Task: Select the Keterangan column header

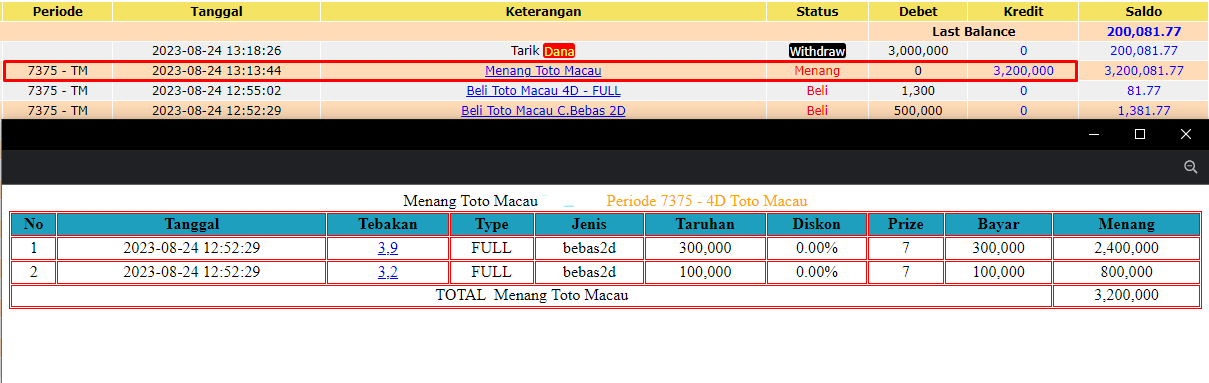Action: click(543, 12)
